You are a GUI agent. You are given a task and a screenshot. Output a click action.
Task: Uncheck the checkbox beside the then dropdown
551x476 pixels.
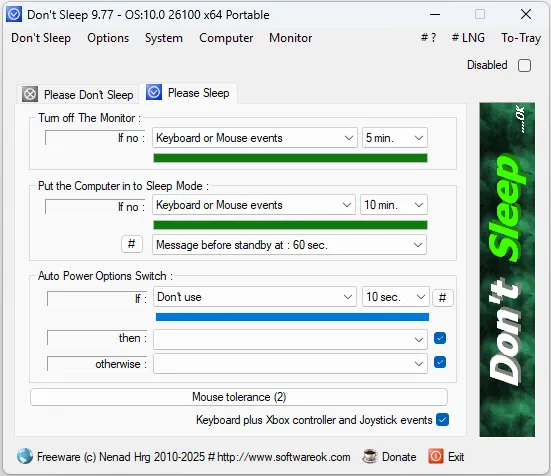pos(440,338)
